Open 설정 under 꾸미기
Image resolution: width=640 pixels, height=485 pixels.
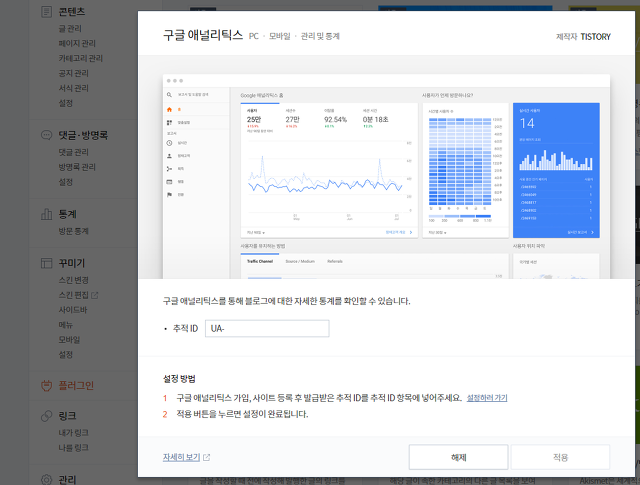[x=66, y=355]
